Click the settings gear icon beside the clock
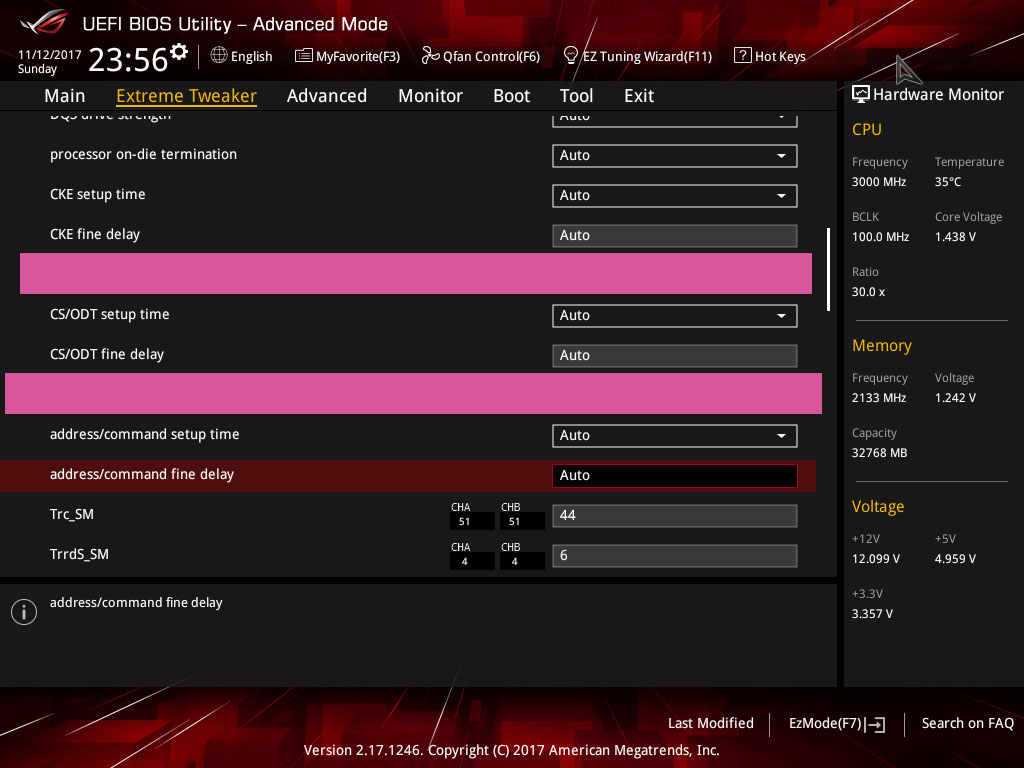 pyautogui.click(x=179, y=51)
